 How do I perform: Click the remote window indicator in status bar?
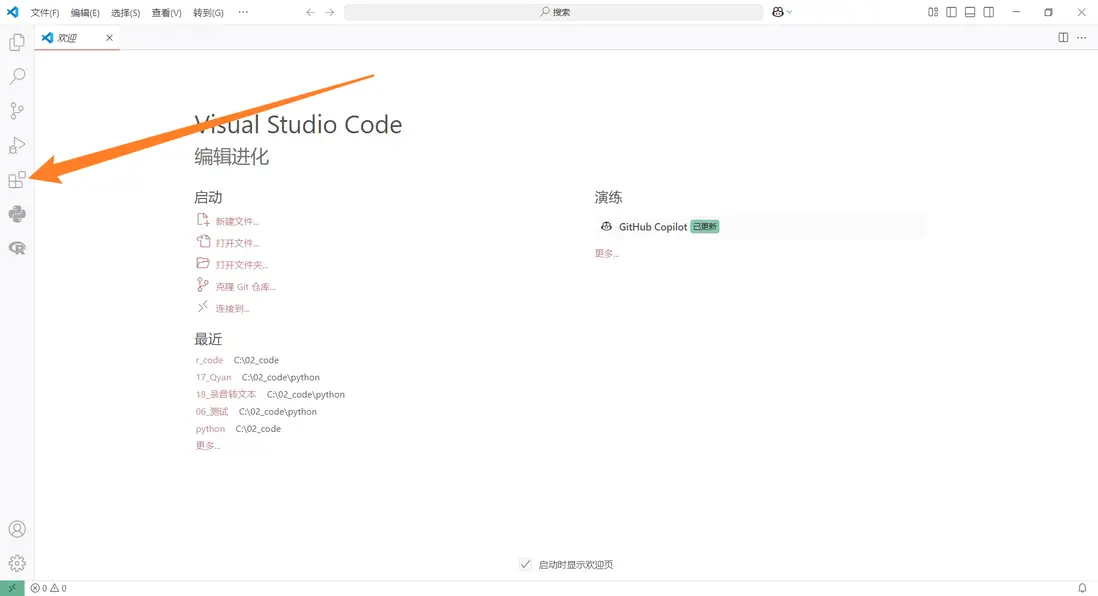coord(12,588)
